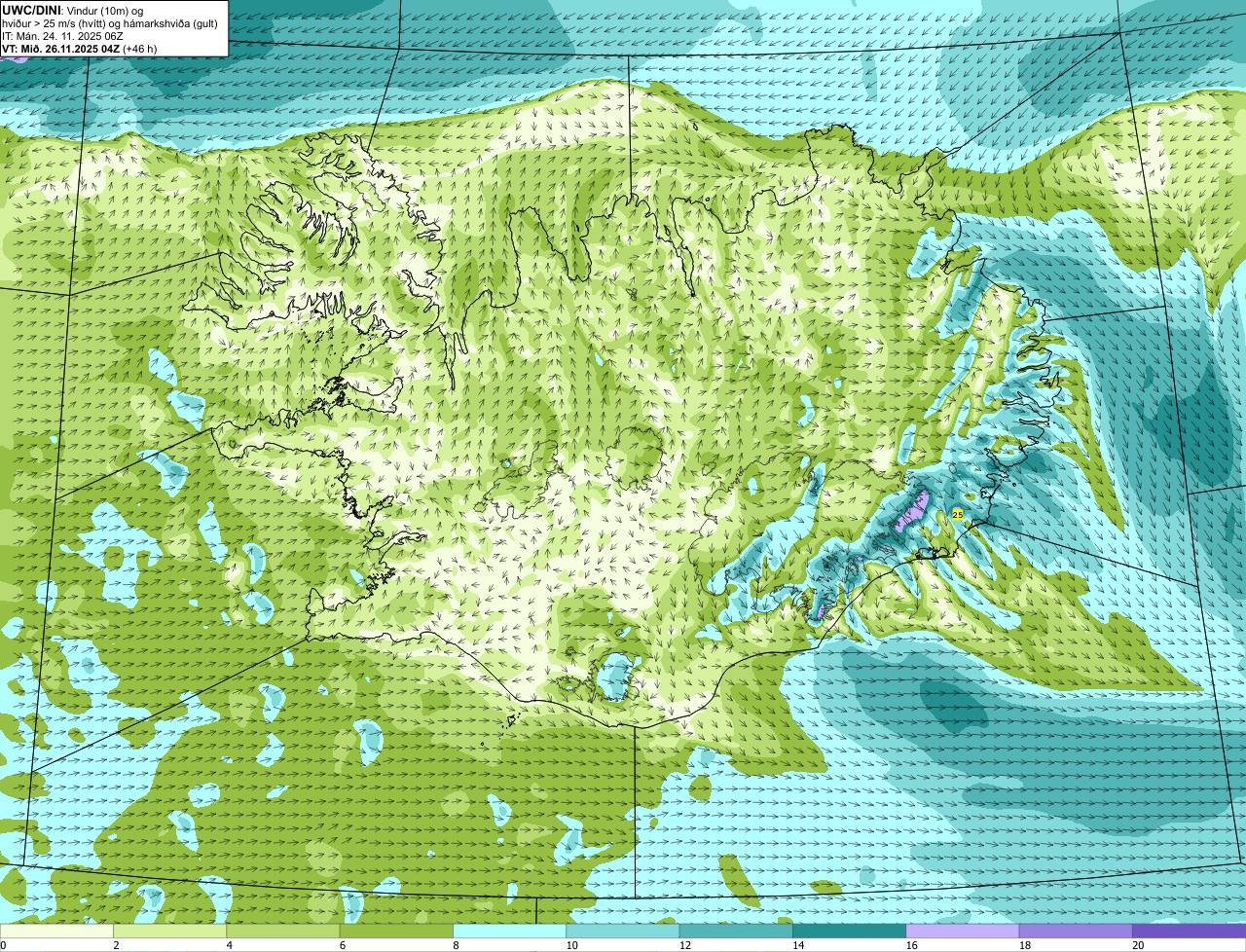Select the teal swatch between 12 and 14
Image resolution: width=1246 pixels, height=952 pixels.
click(736, 931)
